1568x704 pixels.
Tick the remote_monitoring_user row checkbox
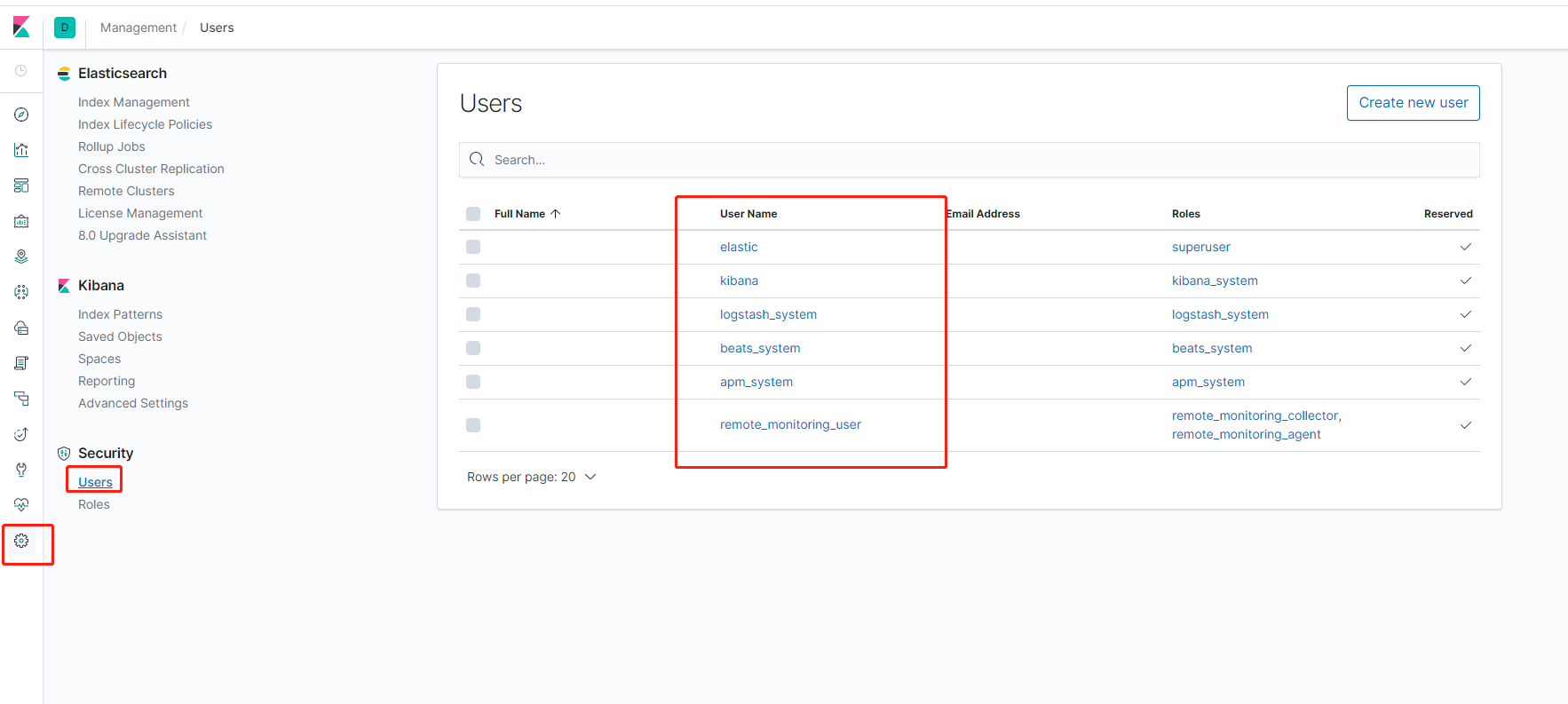[x=473, y=425]
